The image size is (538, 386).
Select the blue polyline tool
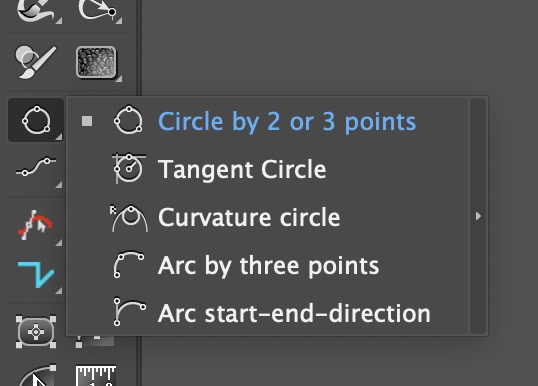pyautogui.click(x=36, y=274)
